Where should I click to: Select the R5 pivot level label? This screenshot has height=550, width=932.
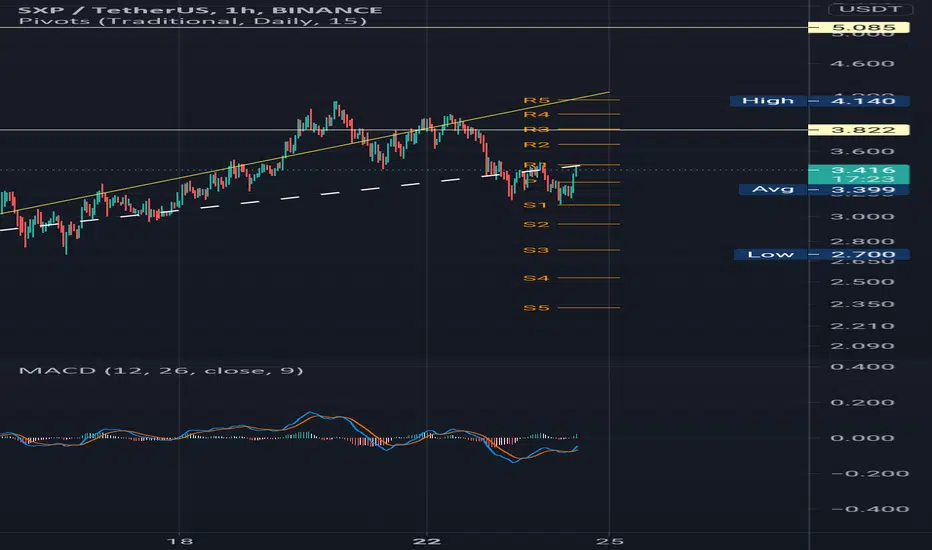click(536, 100)
